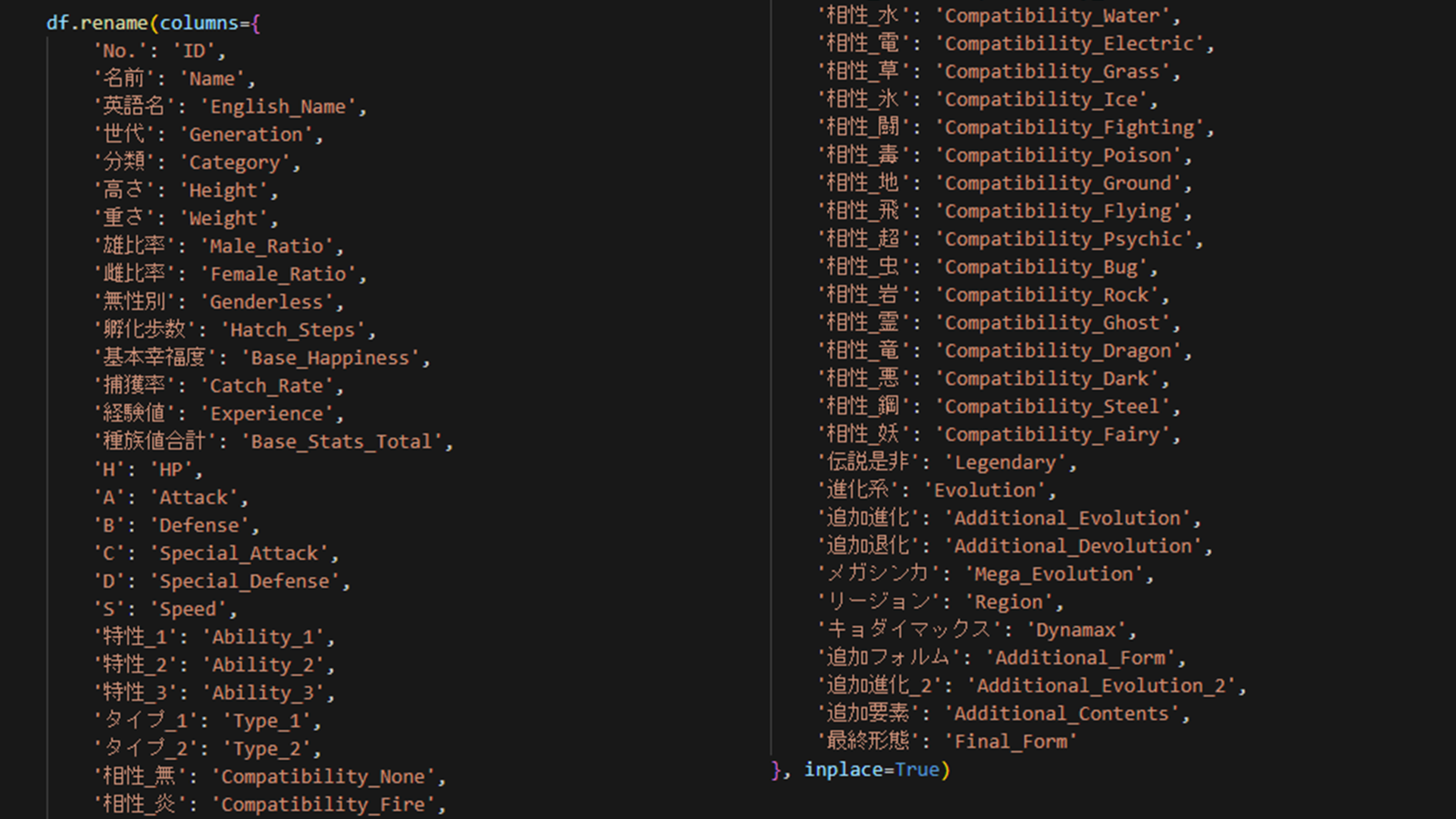1456x819 pixels.
Task: Select the 'Final_Form' value
Action: (1011, 742)
